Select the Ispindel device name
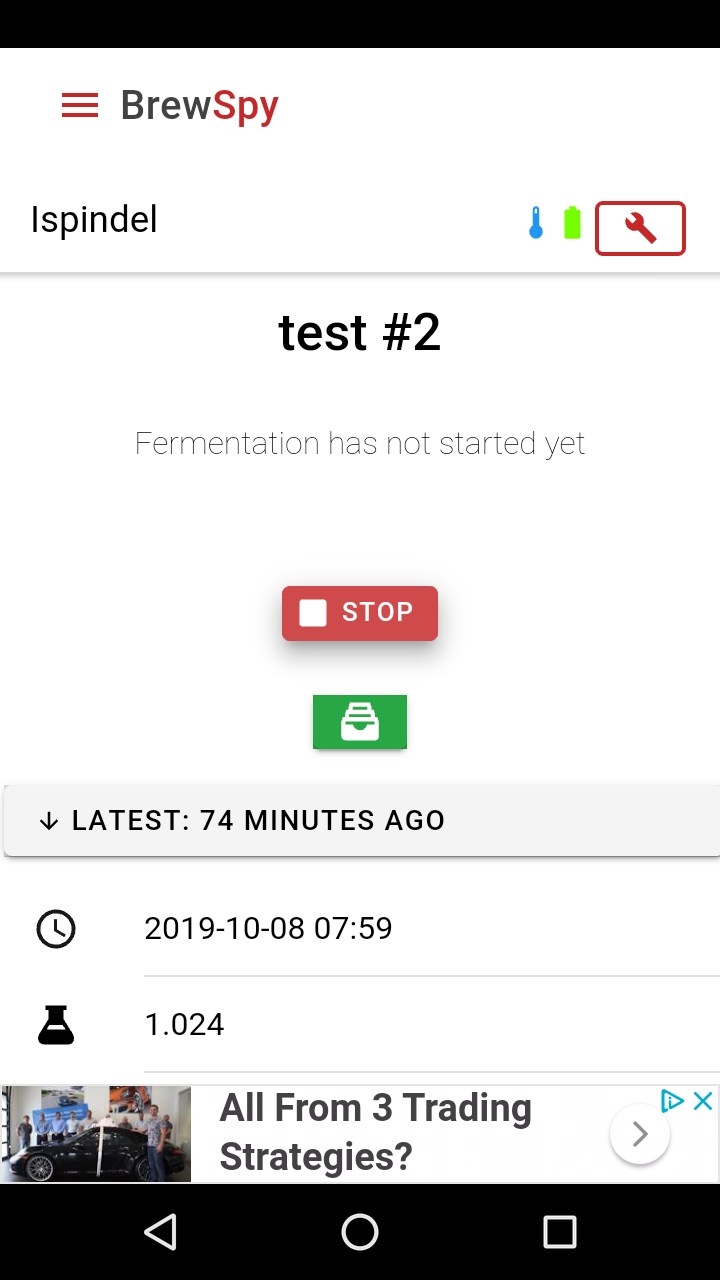The image size is (720, 1280). 94,219
